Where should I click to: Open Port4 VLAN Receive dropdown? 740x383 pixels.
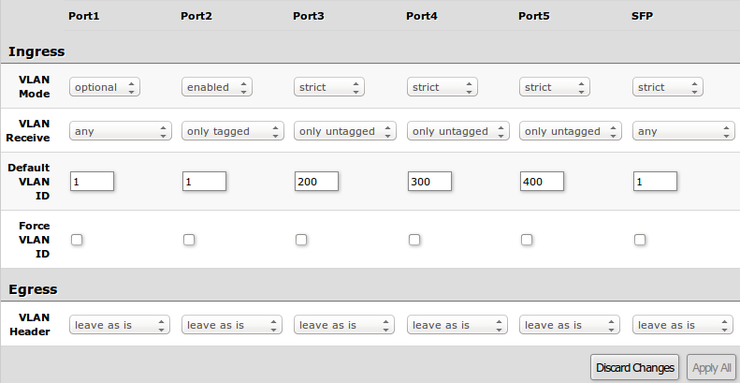[x=458, y=131]
